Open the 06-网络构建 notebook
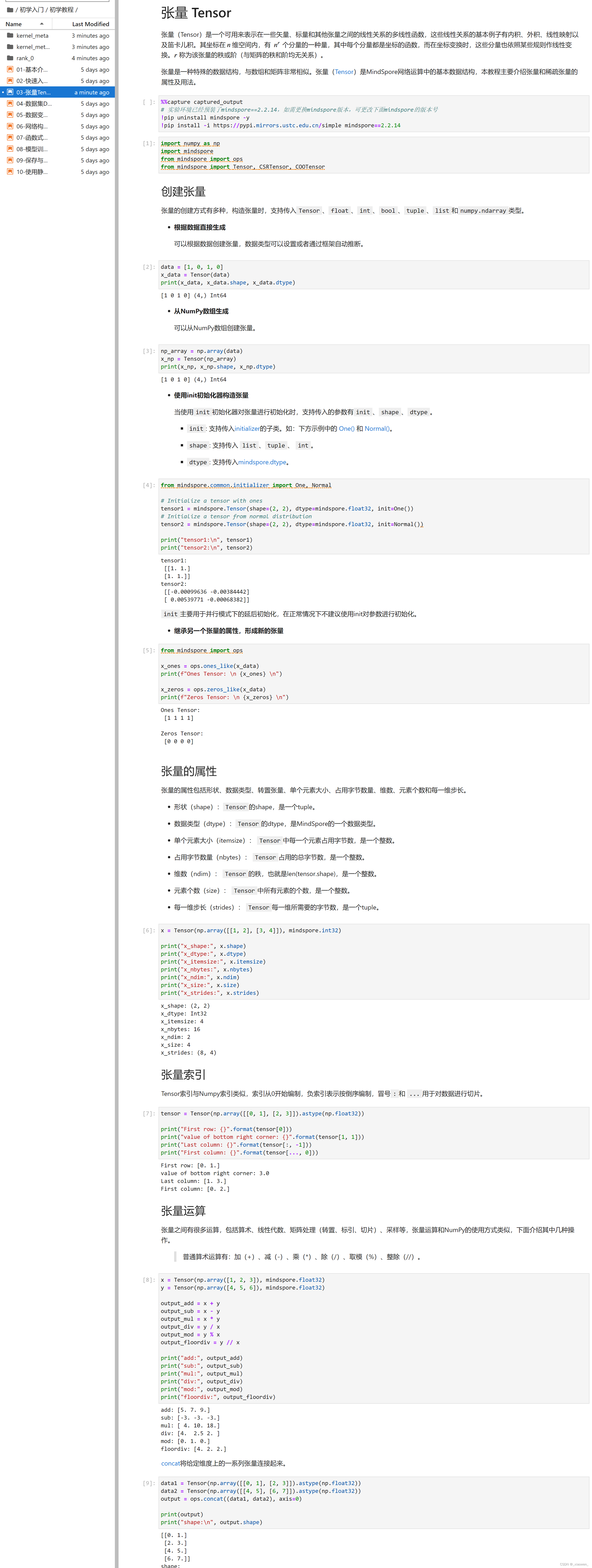Viewport: 592px width, 1568px height. pyautogui.click(x=32, y=127)
